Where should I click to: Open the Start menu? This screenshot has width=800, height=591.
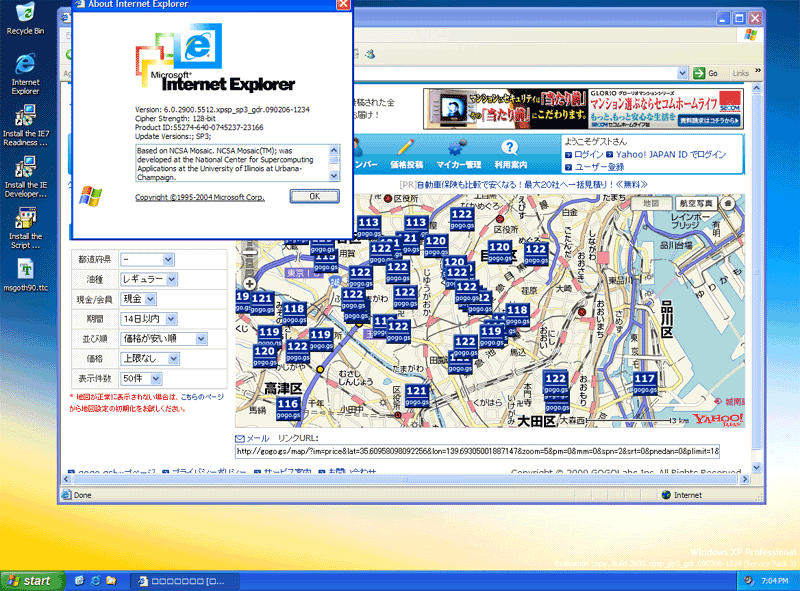[x=33, y=581]
